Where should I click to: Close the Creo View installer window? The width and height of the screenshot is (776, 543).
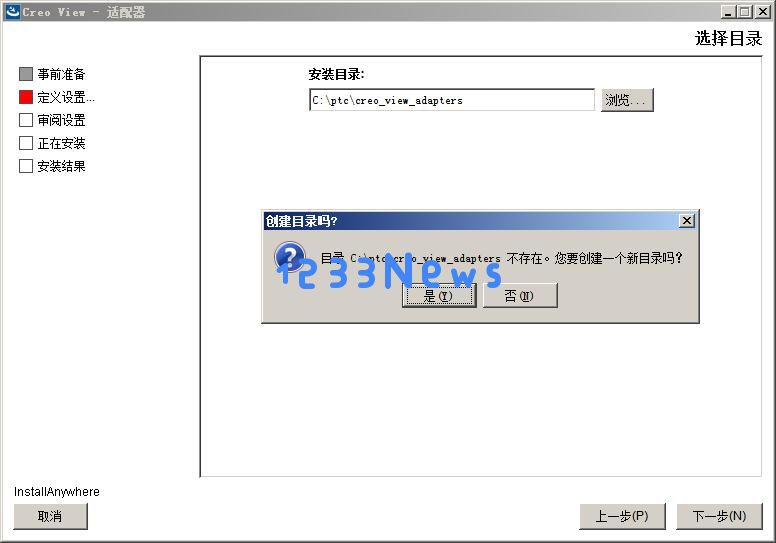[762, 12]
